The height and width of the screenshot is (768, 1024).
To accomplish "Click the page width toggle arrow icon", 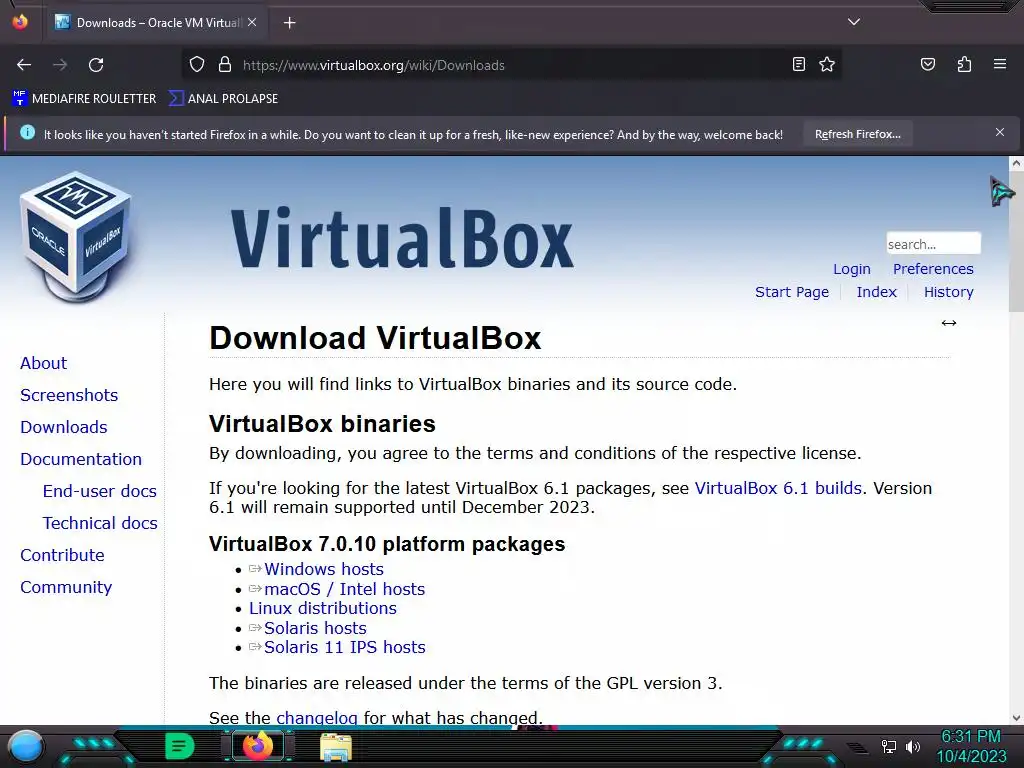I will click(949, 323).
